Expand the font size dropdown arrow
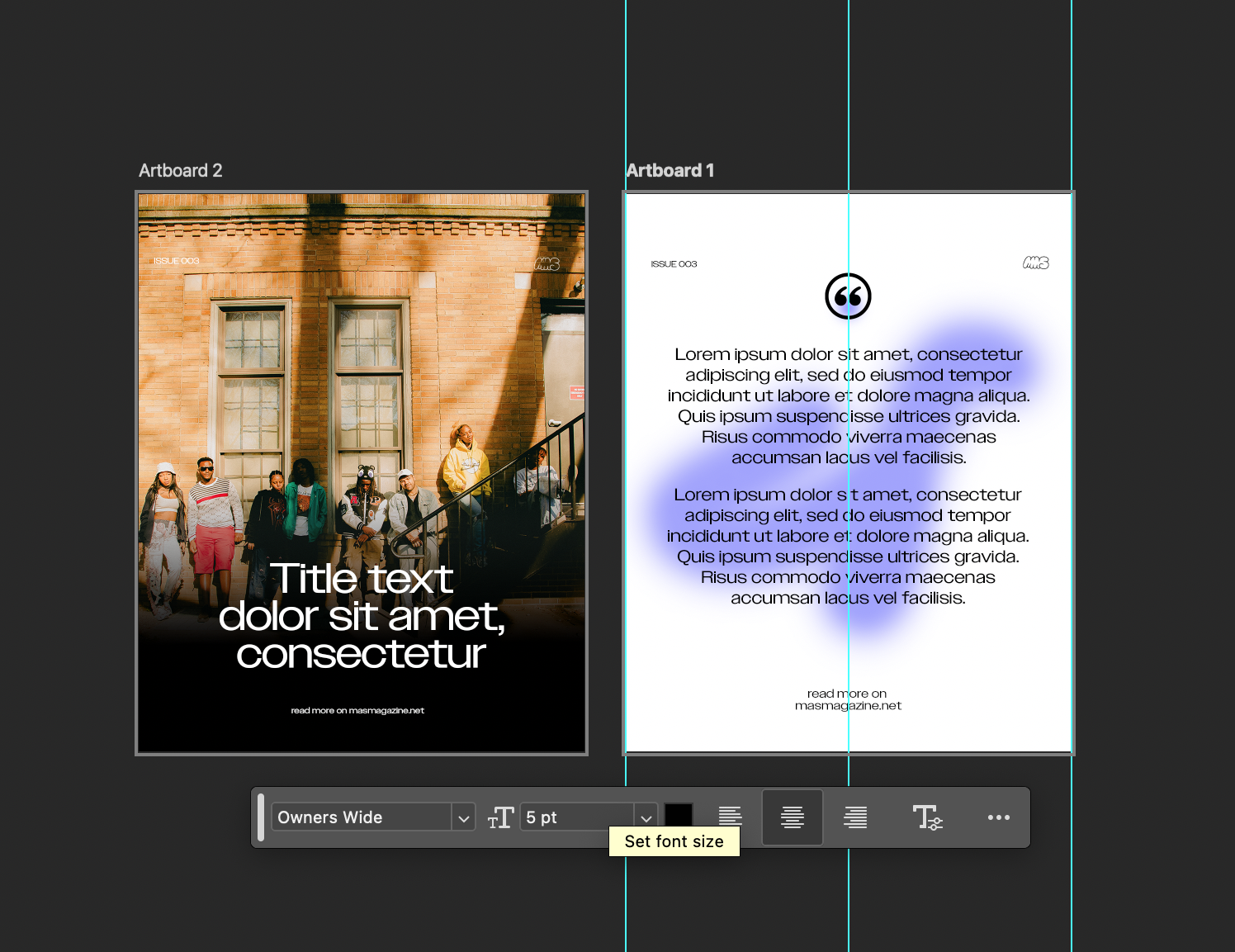 tap(646, 817)
